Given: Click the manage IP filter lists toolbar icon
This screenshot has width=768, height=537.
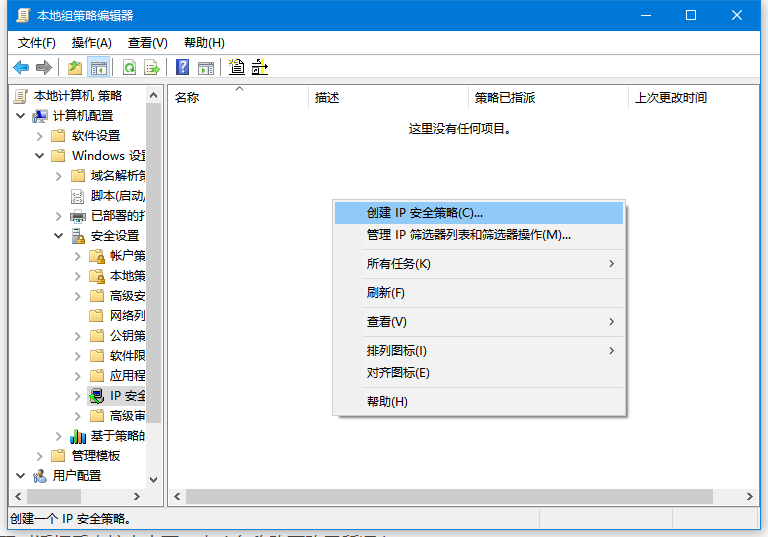Looking at the screenshot, I should coord(260,67).
